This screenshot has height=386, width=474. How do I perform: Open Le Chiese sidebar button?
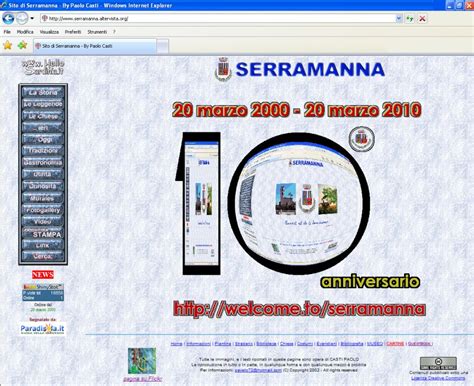pos(43,116)
